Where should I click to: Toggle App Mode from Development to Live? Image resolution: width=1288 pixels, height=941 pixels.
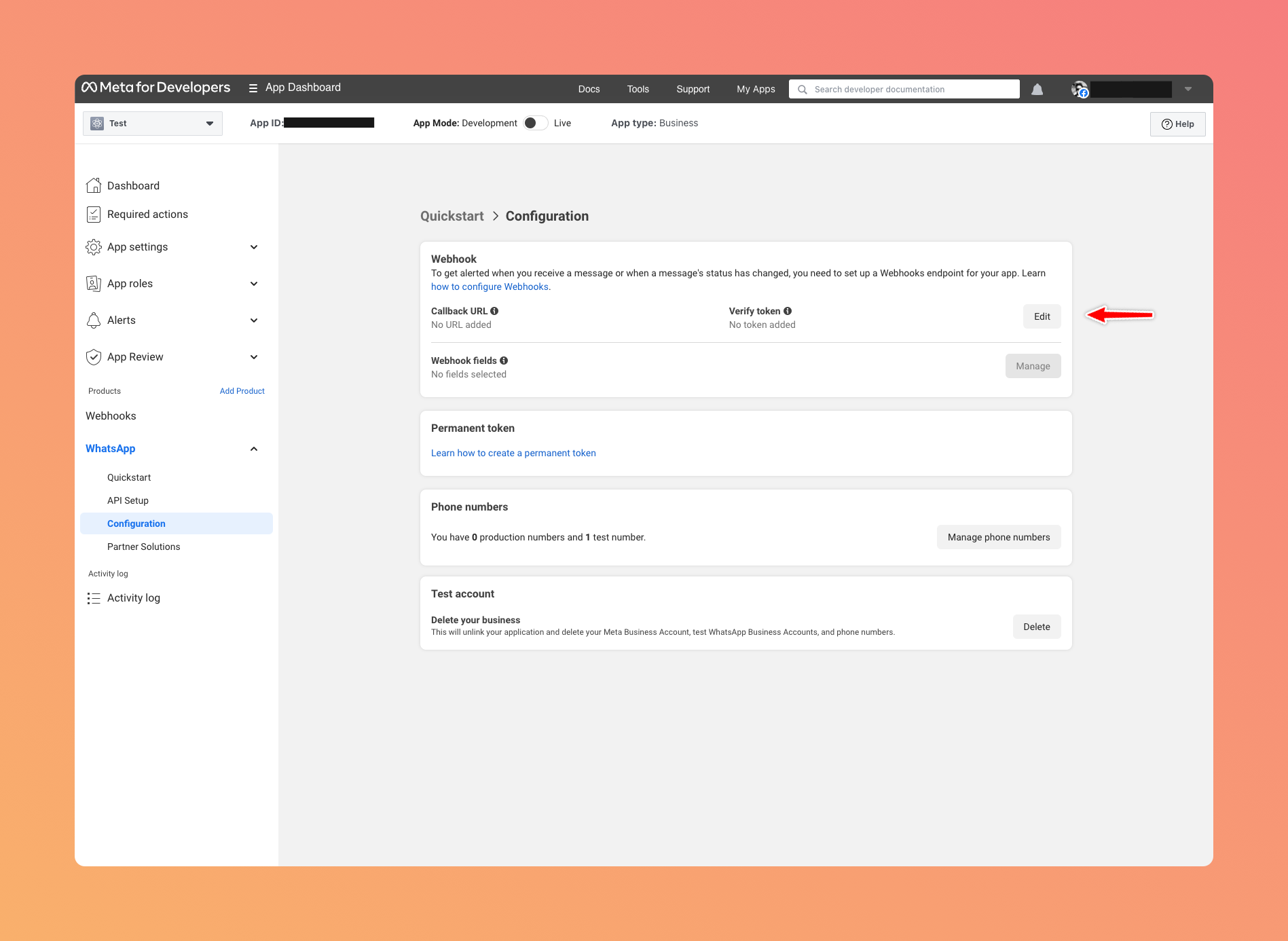pyautogui.click(x=535, y=123)
